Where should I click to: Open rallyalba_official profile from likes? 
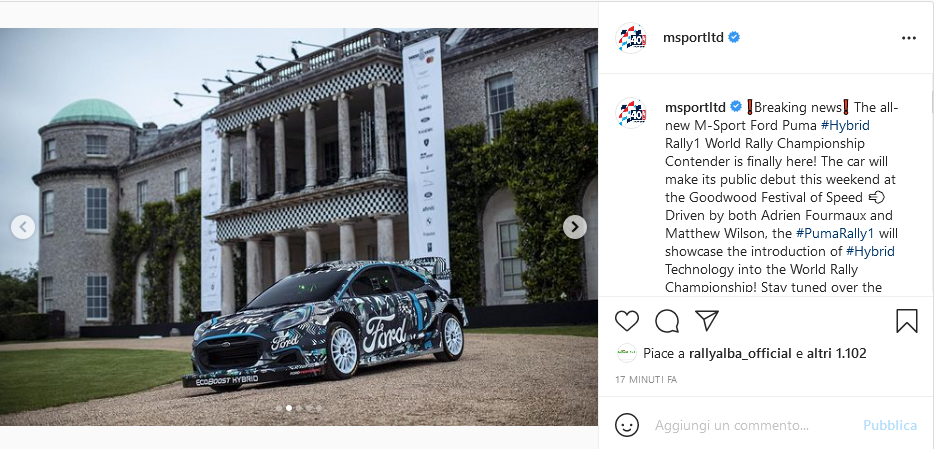tap(740, 353)
